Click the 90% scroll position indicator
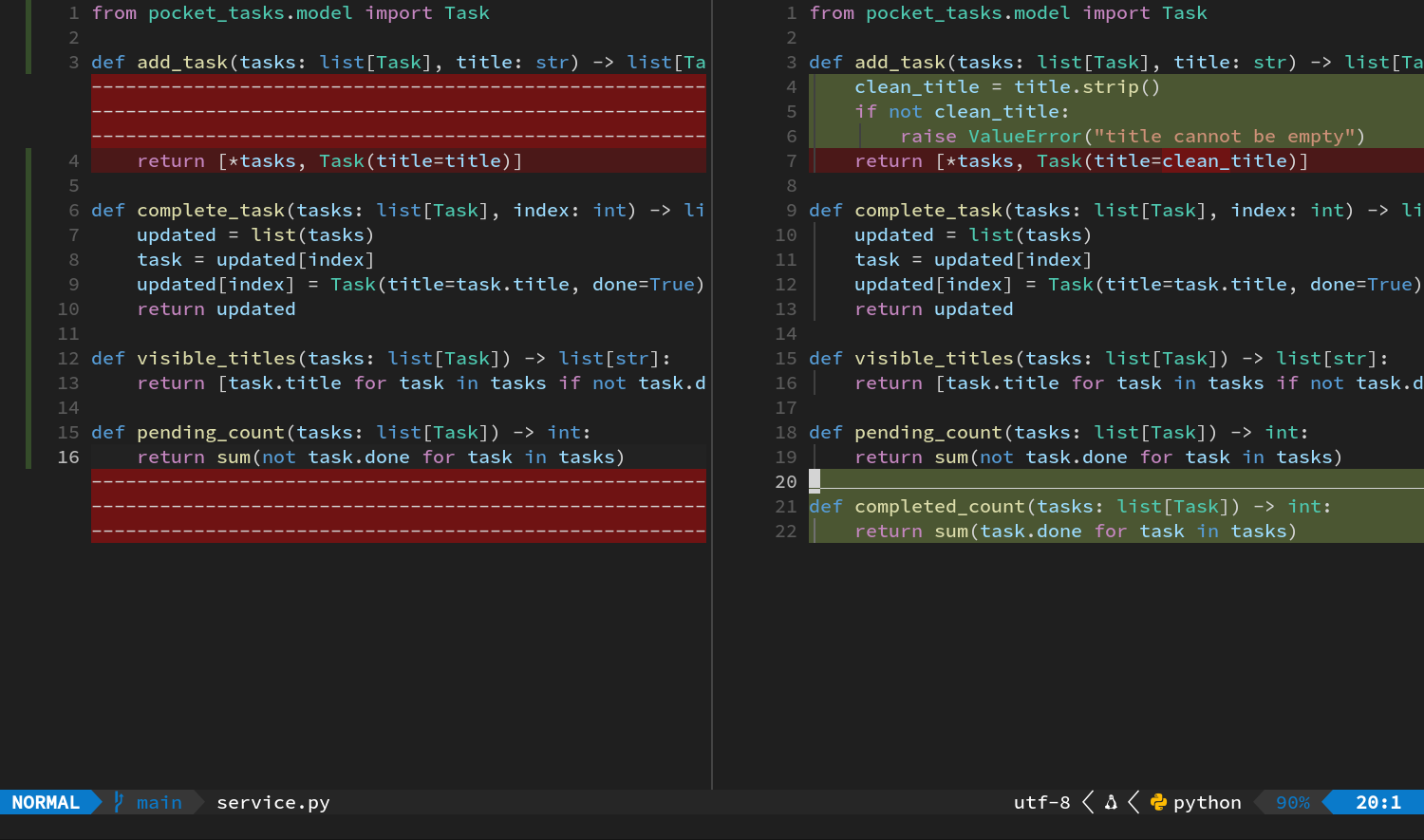The image size is (1424, 840). click(1293, 802)
